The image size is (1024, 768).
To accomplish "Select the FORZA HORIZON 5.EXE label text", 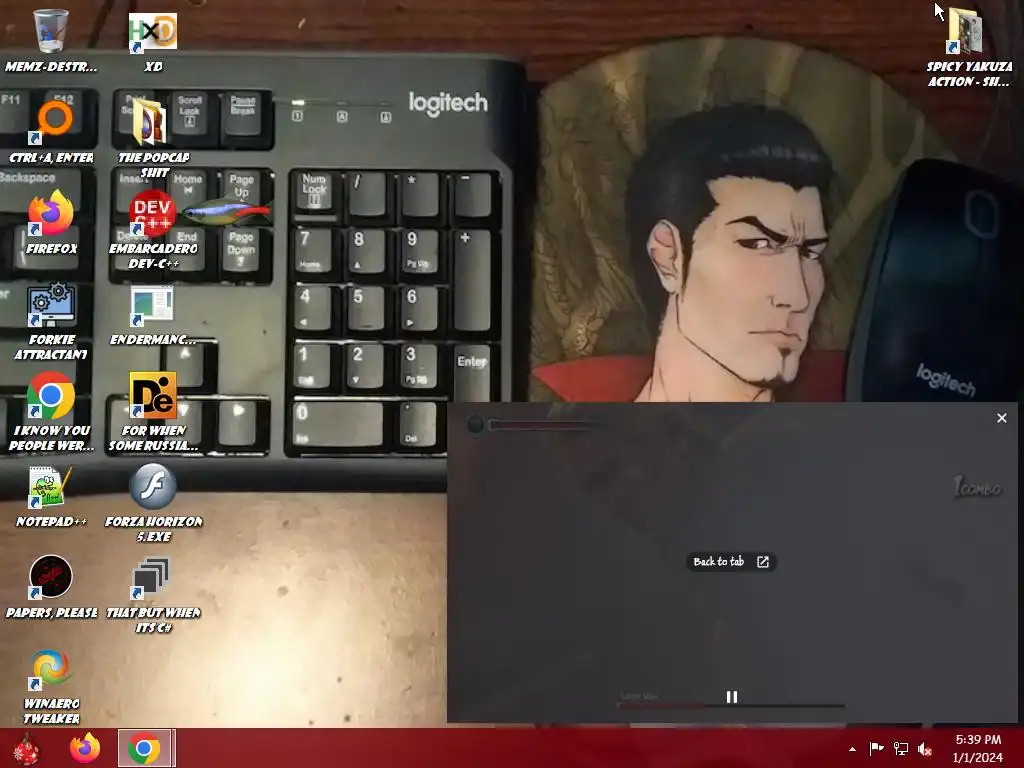I will tap(153, 529).
